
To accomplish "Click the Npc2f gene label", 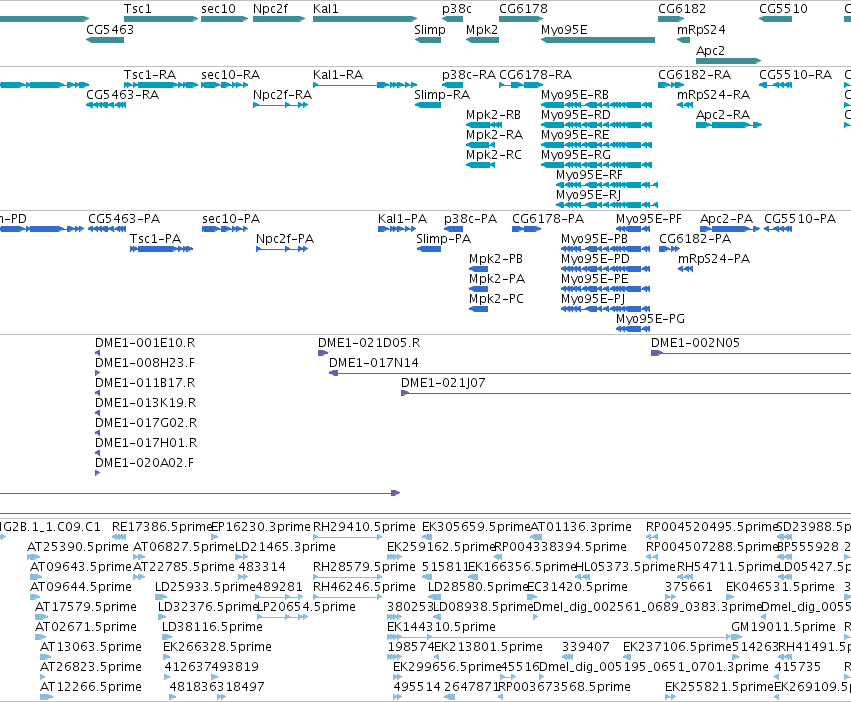I will [x=270, y=9].
